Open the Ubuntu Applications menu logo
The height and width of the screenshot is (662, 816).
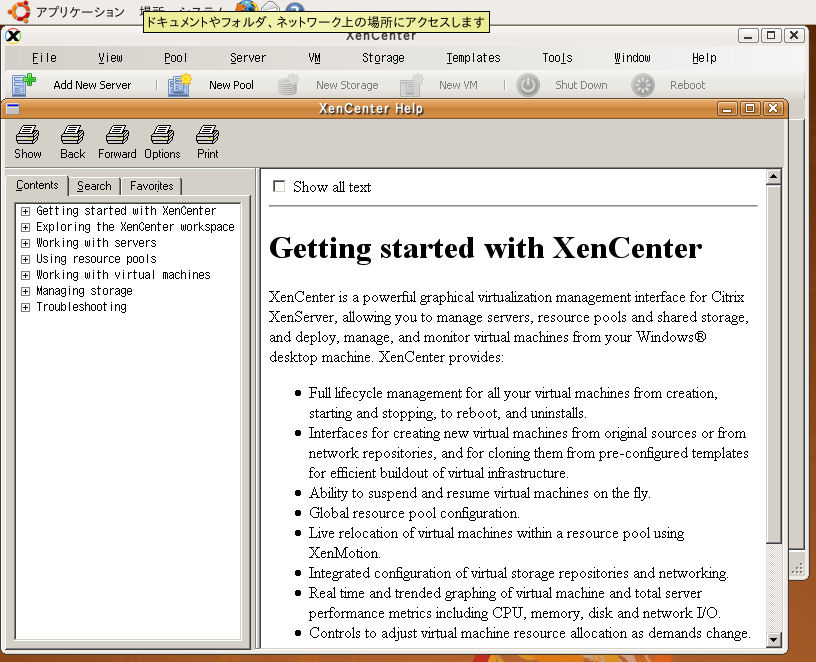coord(19,11)
